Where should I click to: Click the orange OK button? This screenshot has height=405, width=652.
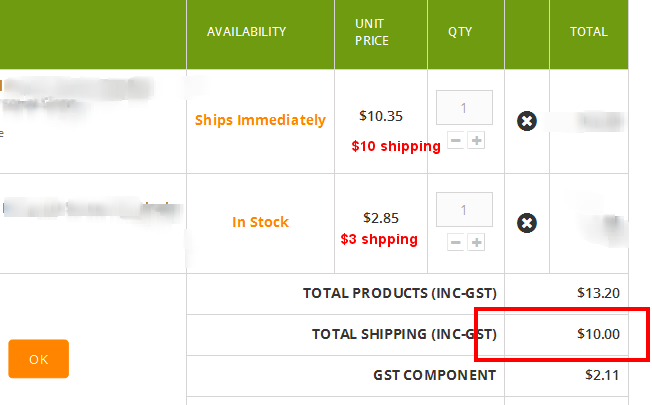pyautogui.click(x=39, y=359)
